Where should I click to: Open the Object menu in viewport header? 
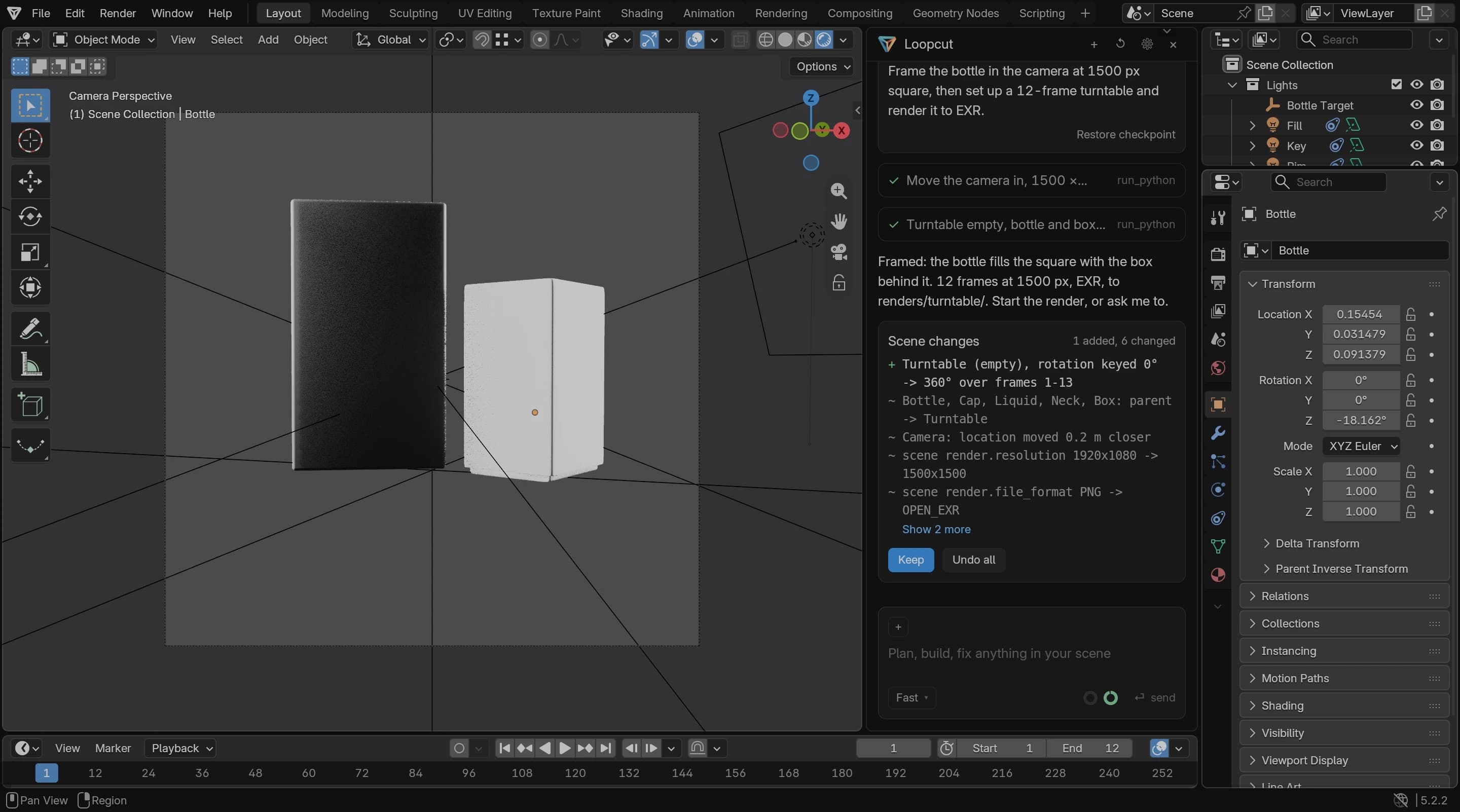tap(310, 40)
